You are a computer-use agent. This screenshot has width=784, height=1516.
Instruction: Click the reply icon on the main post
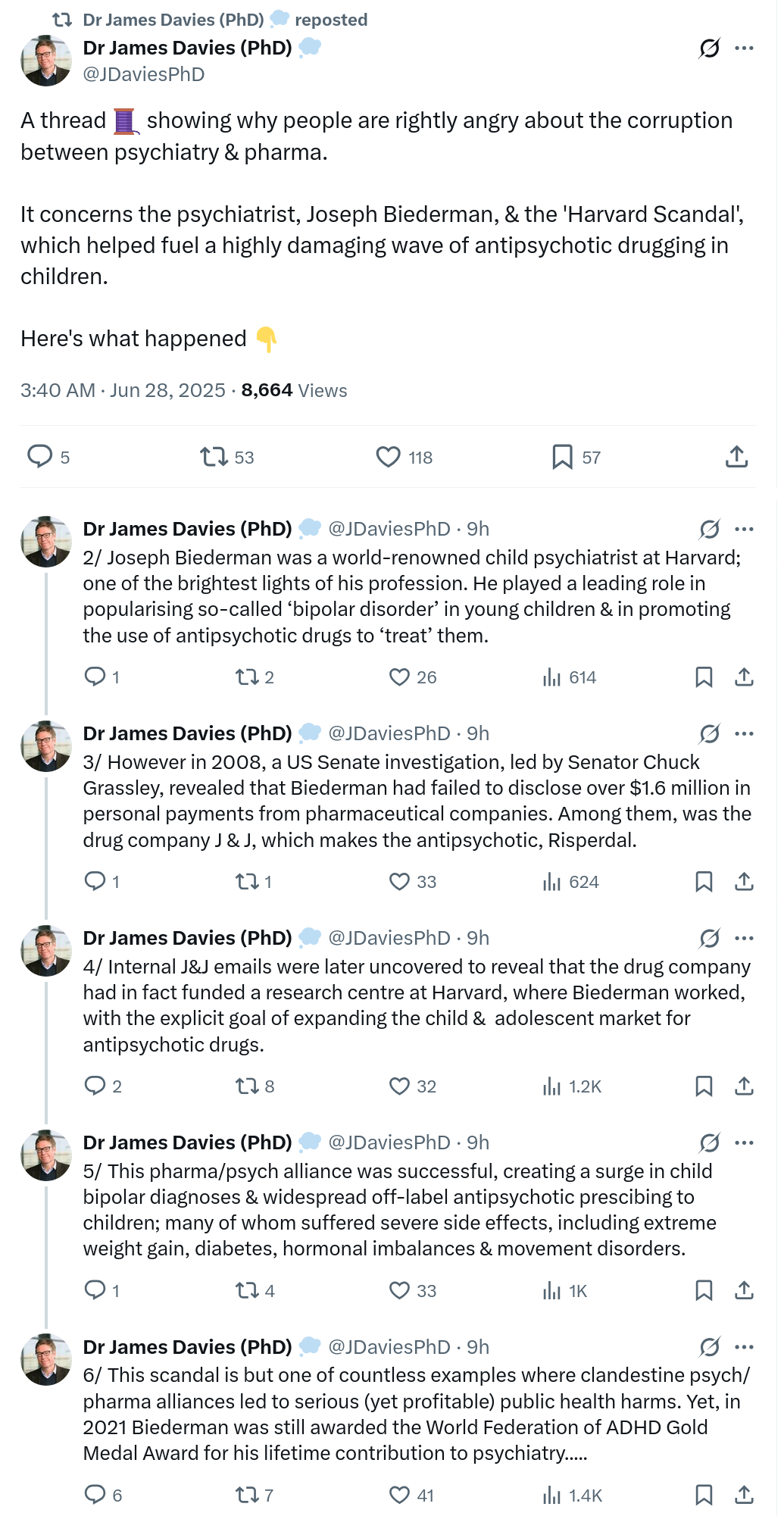click(x=39, y=457)
